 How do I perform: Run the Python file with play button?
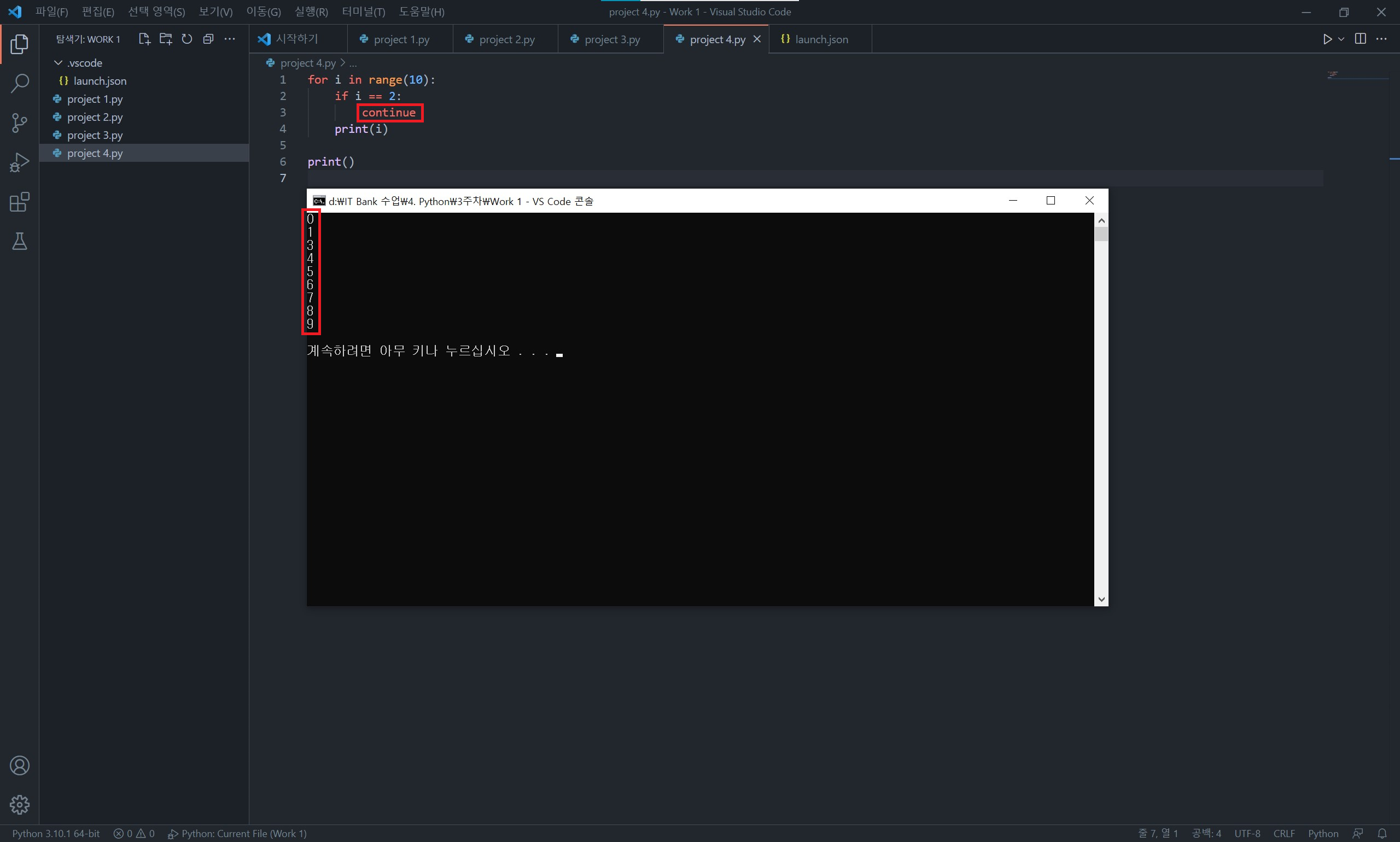[x=1327, y=39]
